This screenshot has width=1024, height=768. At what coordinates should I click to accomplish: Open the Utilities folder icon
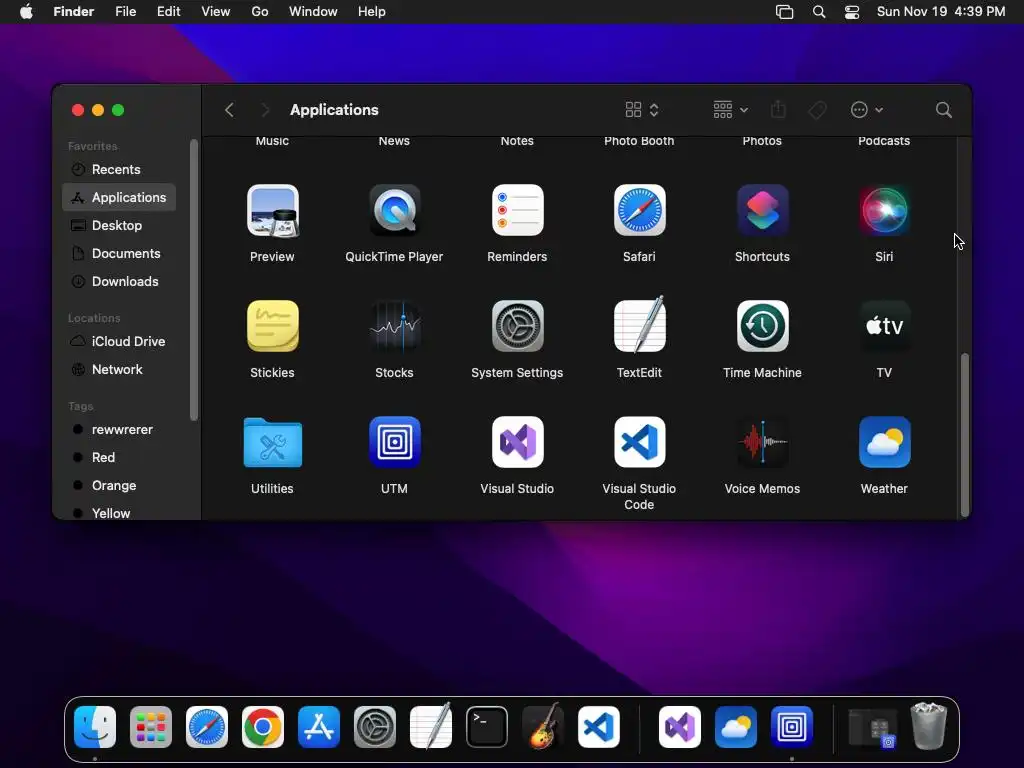click(272, 442)
